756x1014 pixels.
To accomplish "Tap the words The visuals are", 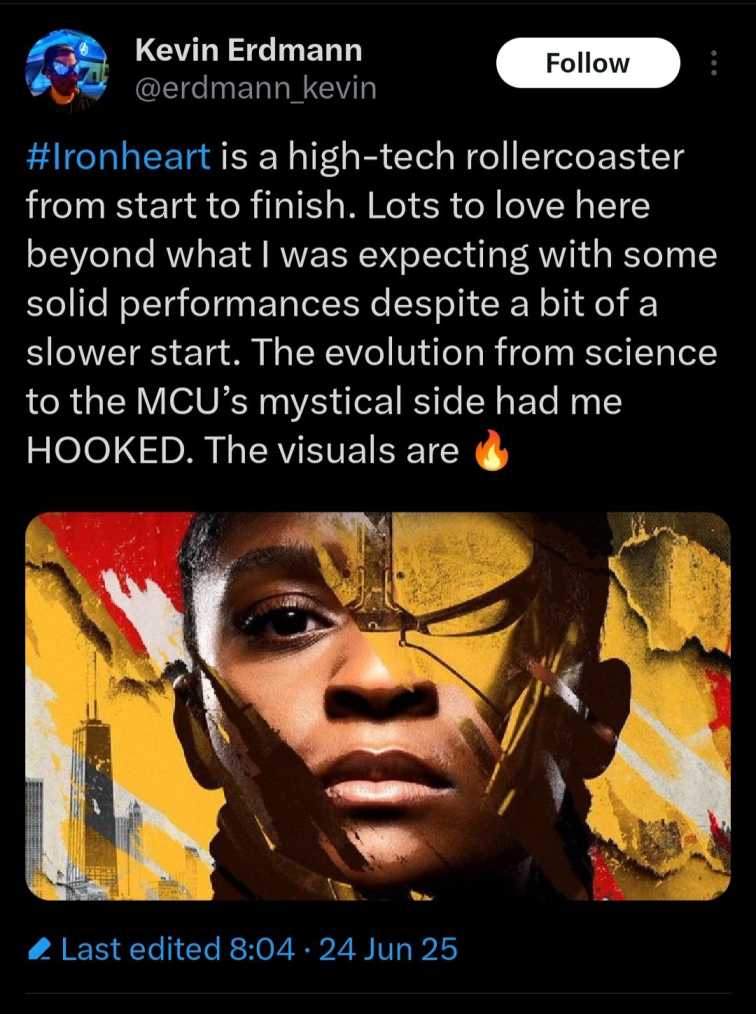I will (332, 450).
